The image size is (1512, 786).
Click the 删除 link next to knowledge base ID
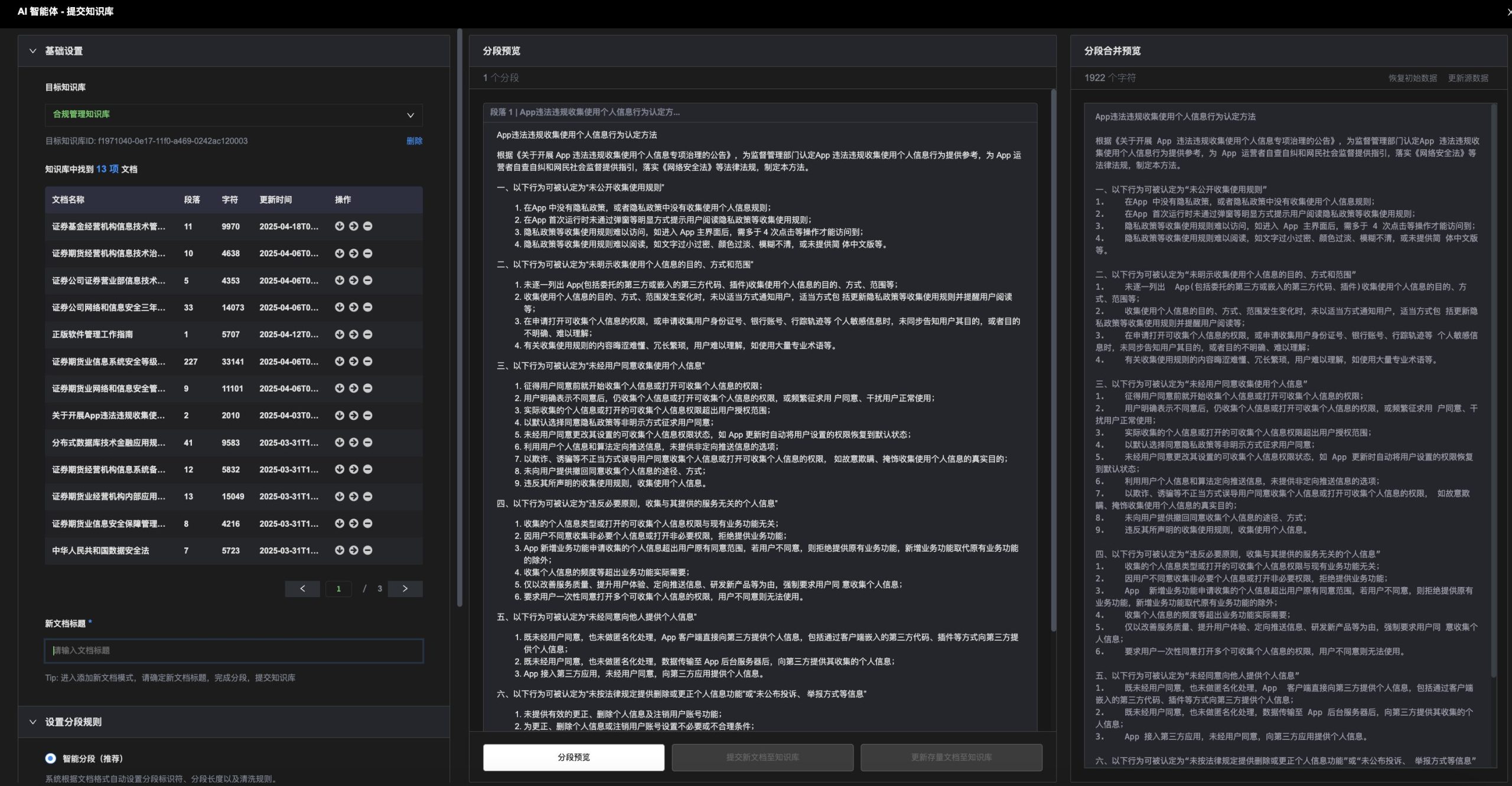415,141
